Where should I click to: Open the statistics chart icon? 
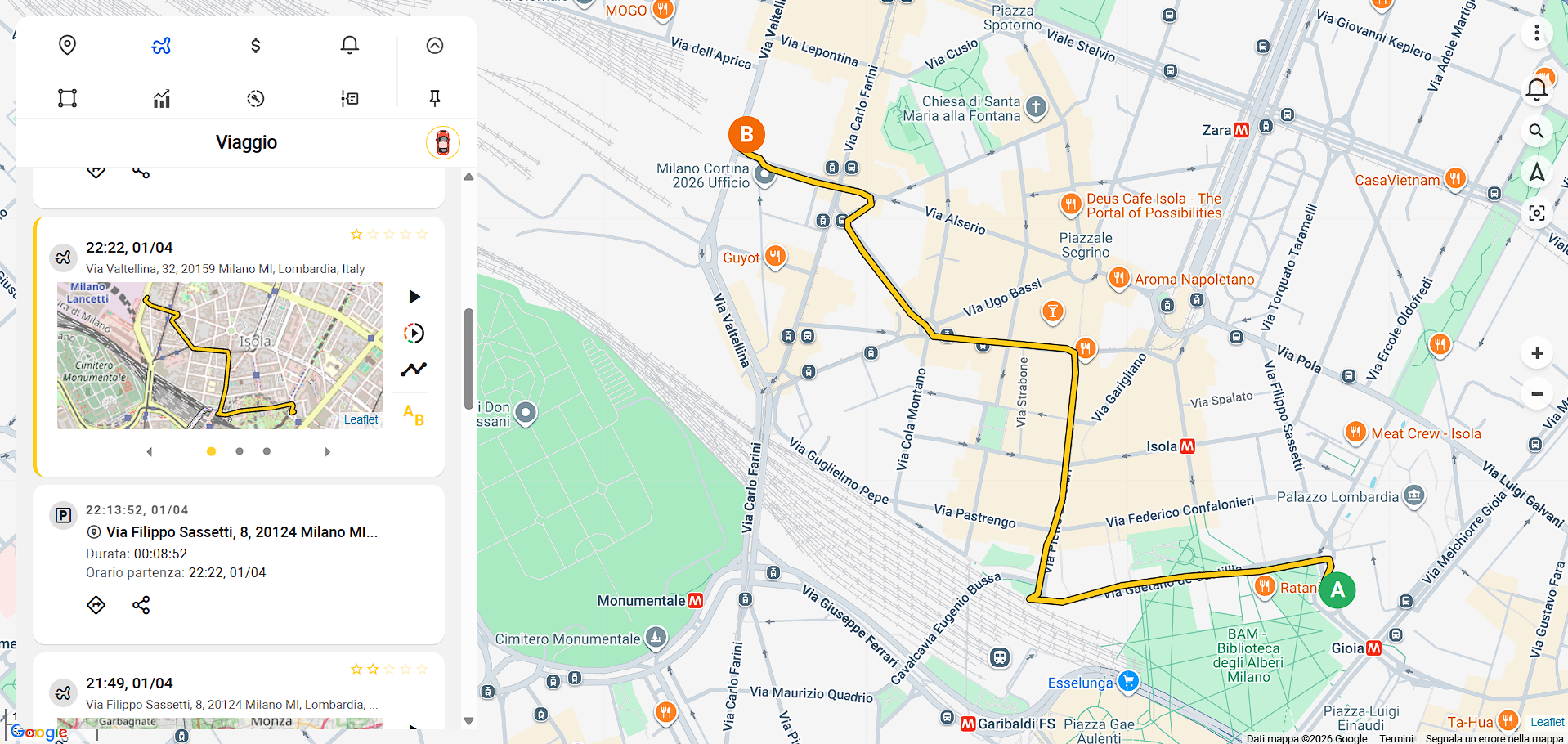(x=161, y=98)
